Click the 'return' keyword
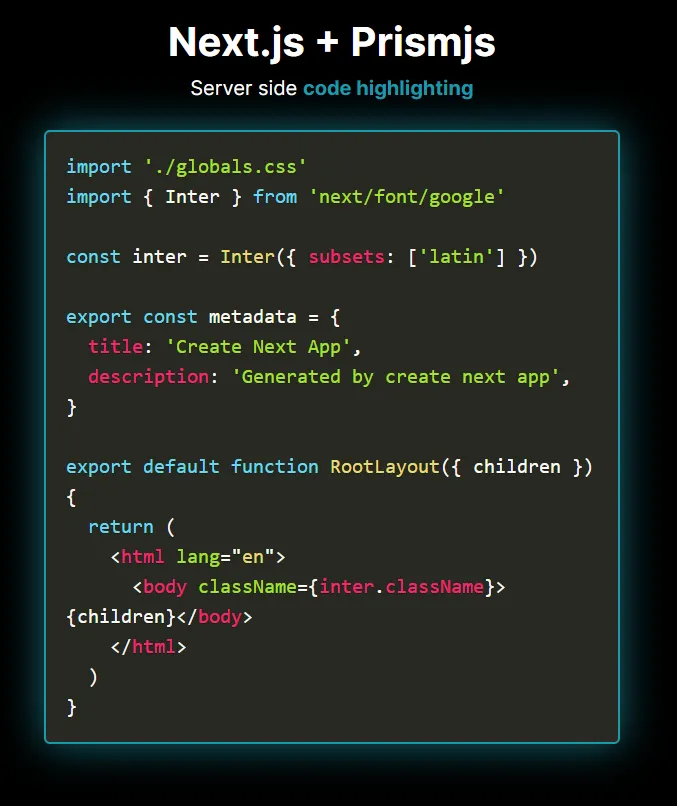677x806 pixels. (x=121, y=527)
